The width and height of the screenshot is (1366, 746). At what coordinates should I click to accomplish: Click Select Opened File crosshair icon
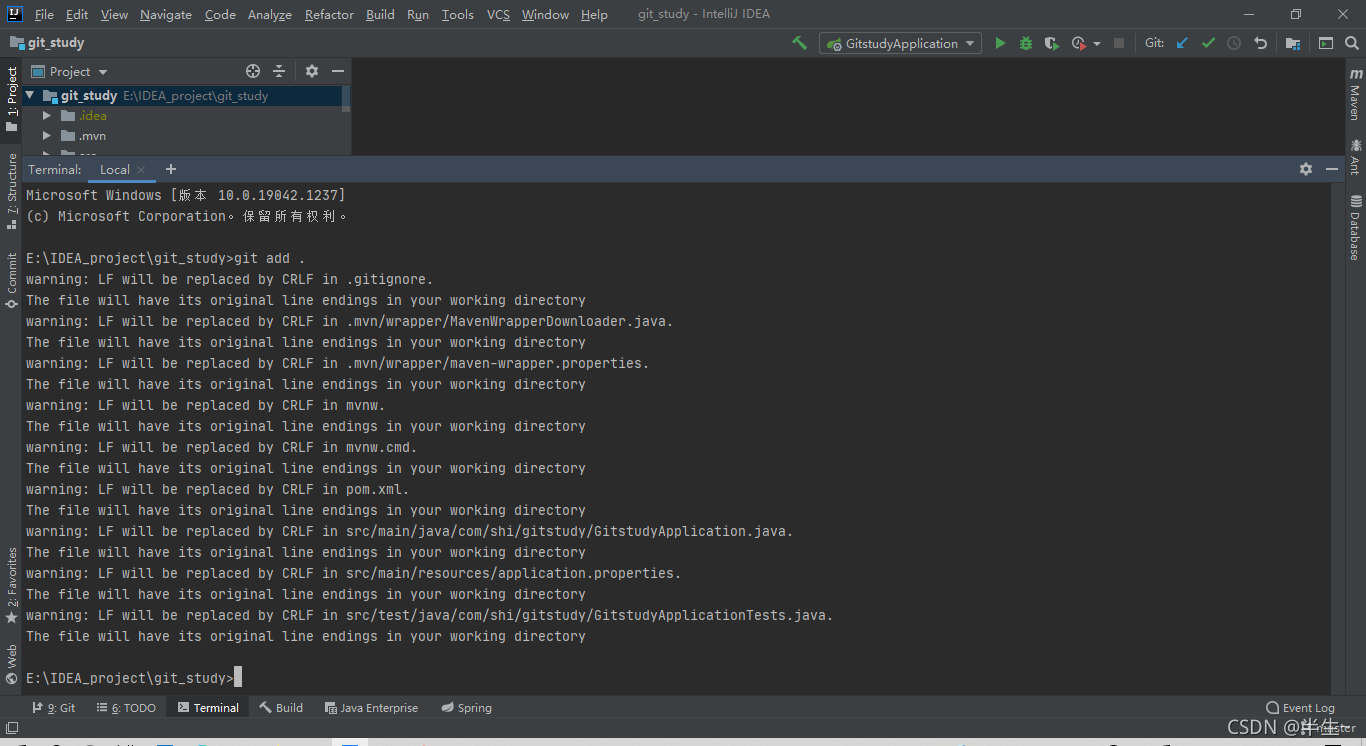point(253,71)
